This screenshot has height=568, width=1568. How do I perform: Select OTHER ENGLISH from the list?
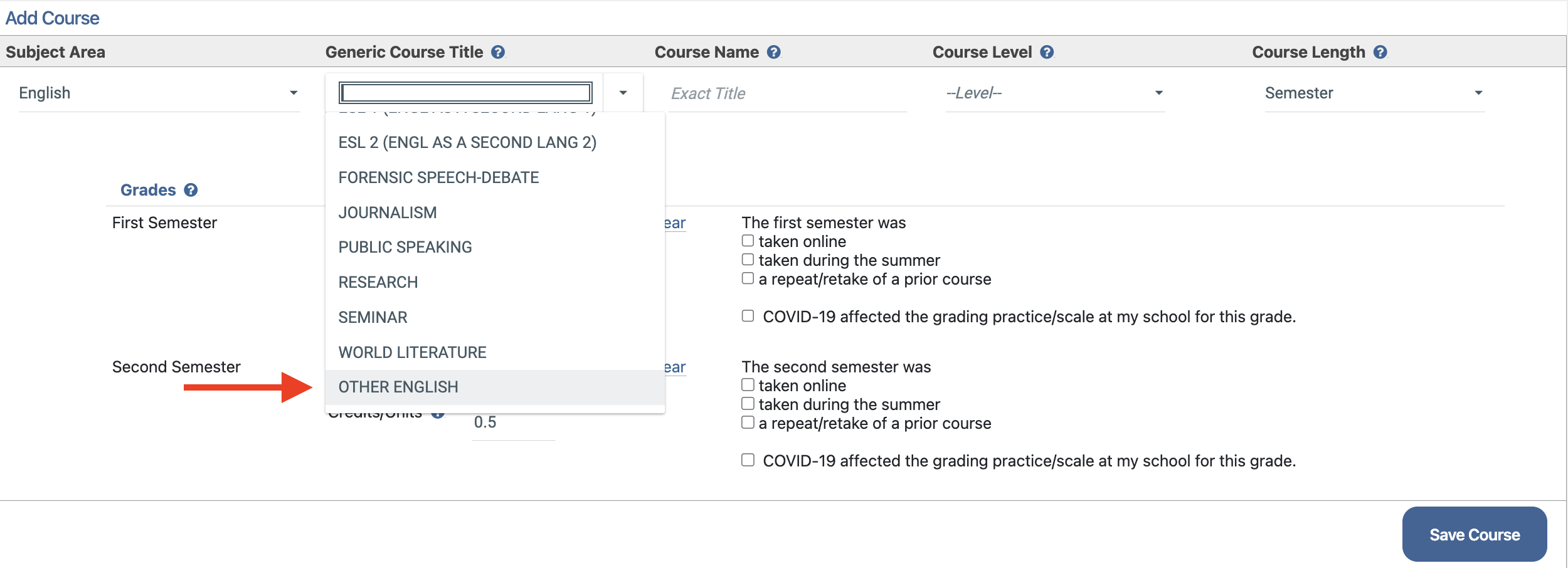pos(398,387)
